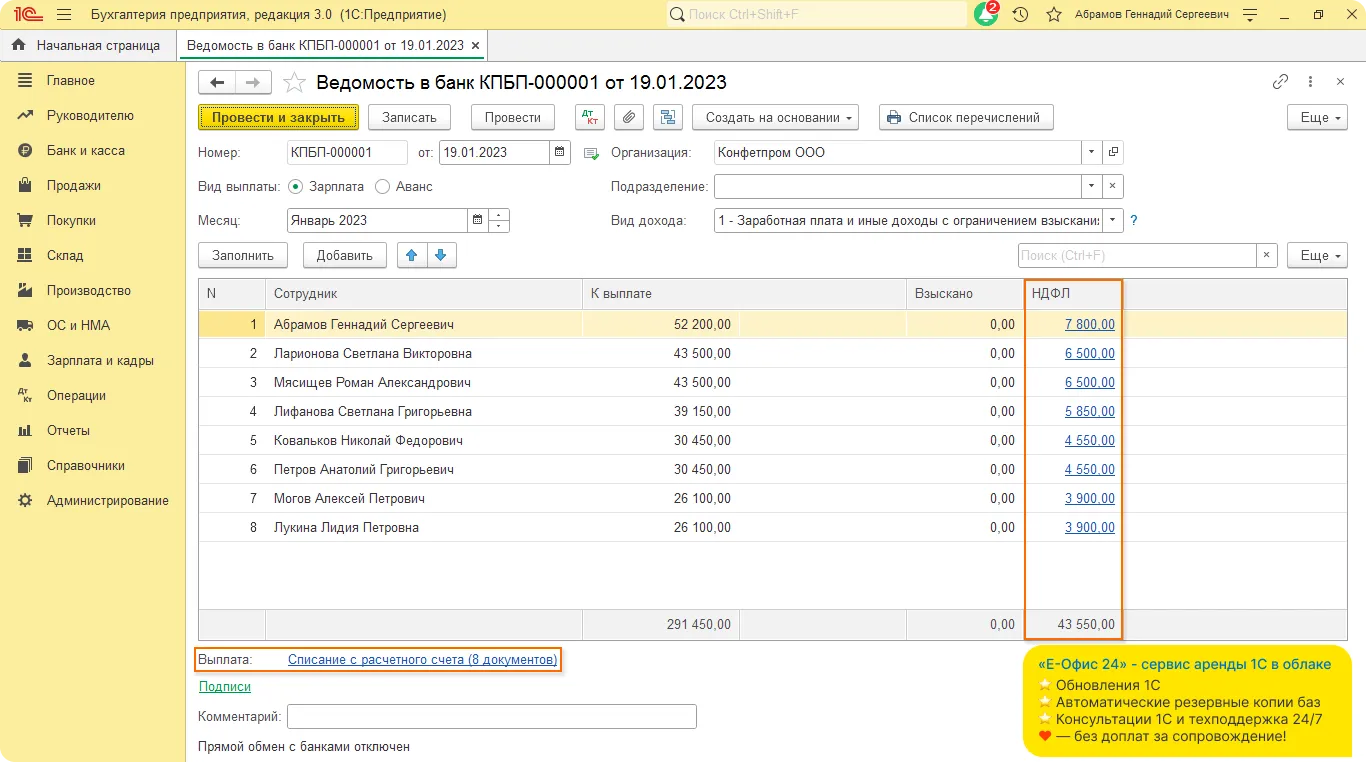The height and width of the screenshot is (762, 1366).
Task: Move row down with blue down arrow
Action: coord(442,255)
